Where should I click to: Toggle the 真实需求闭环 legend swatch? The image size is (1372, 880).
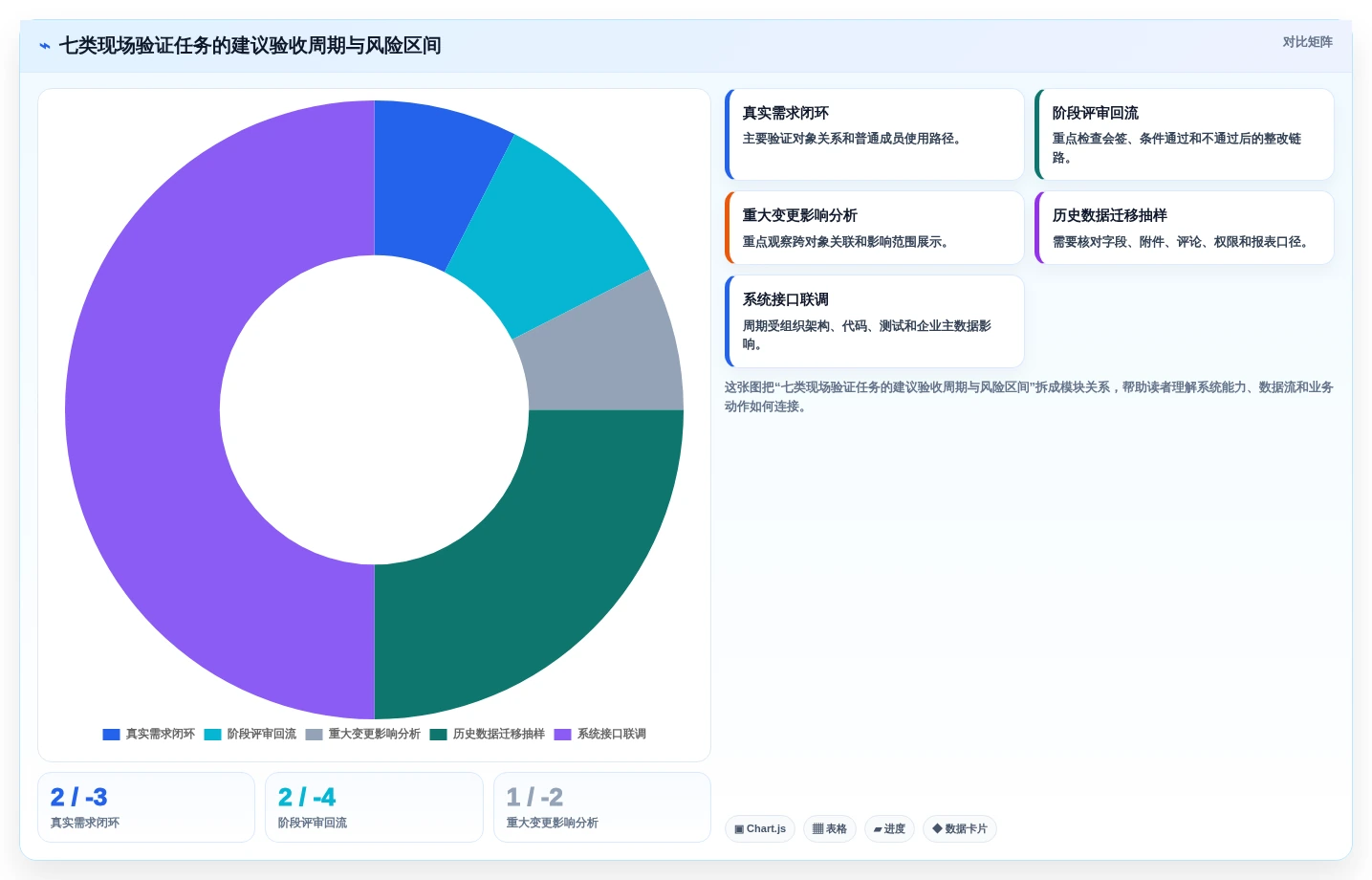pos(111,735)
